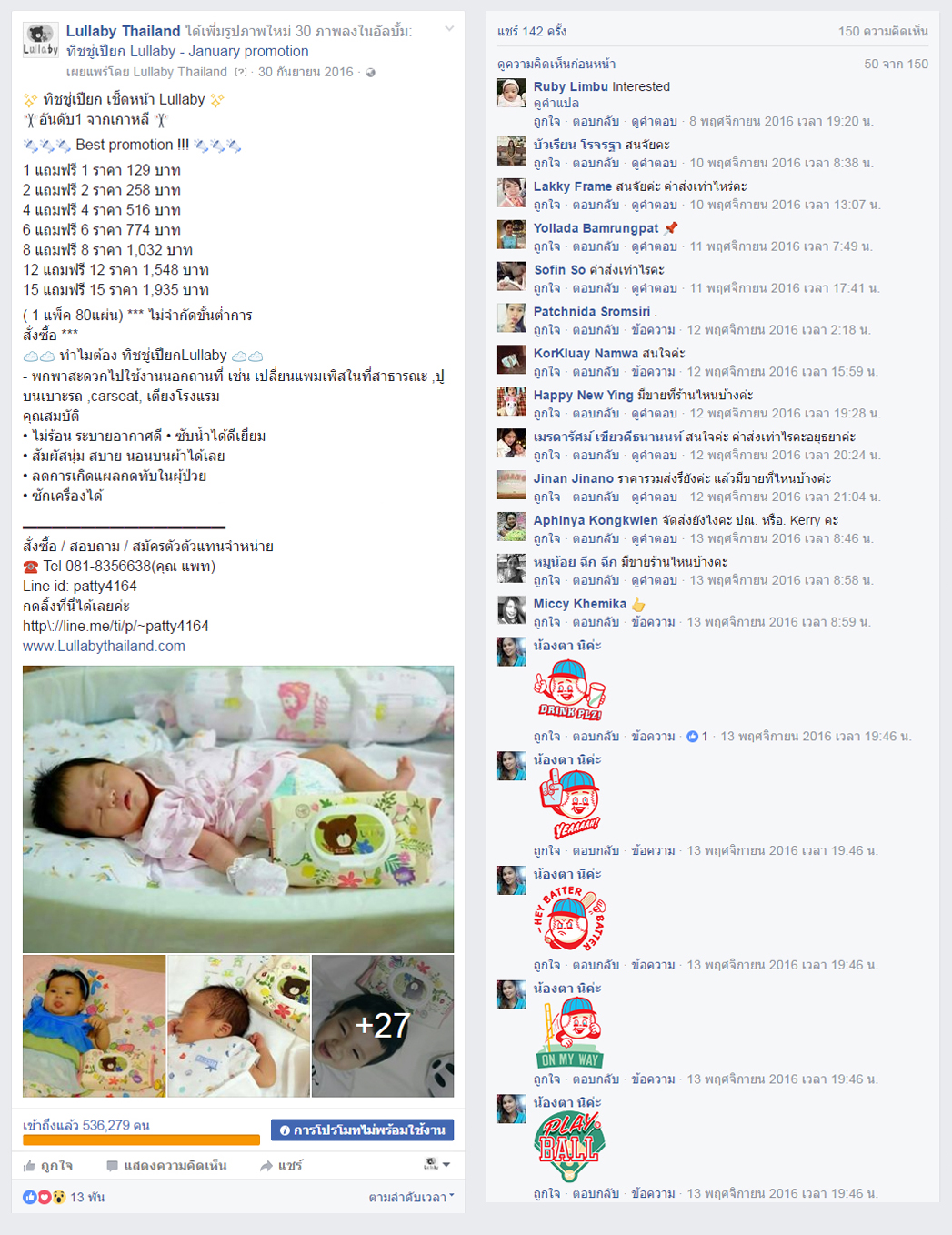The width and height of the screenshot is (952, 1235).
Task: View previous comments link at top
Action: tap(556, 64)
